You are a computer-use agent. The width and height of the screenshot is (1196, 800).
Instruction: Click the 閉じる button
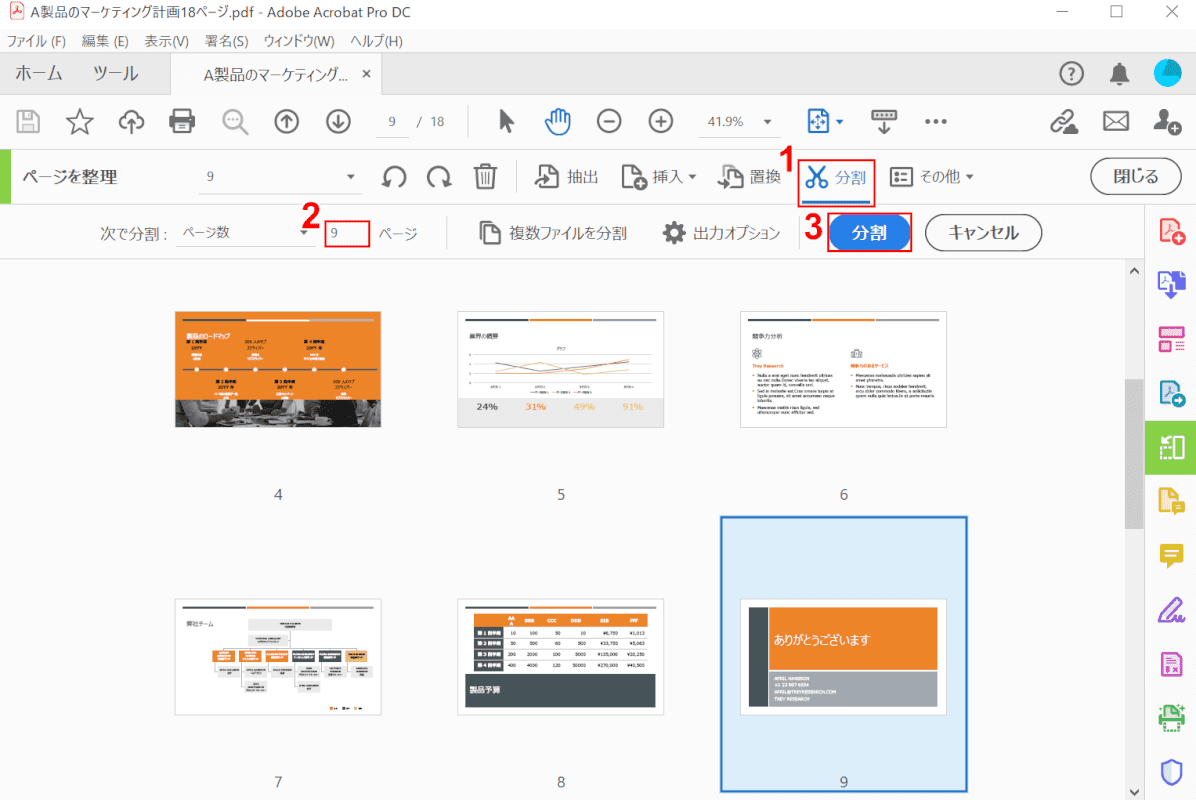click(1136, 177)
